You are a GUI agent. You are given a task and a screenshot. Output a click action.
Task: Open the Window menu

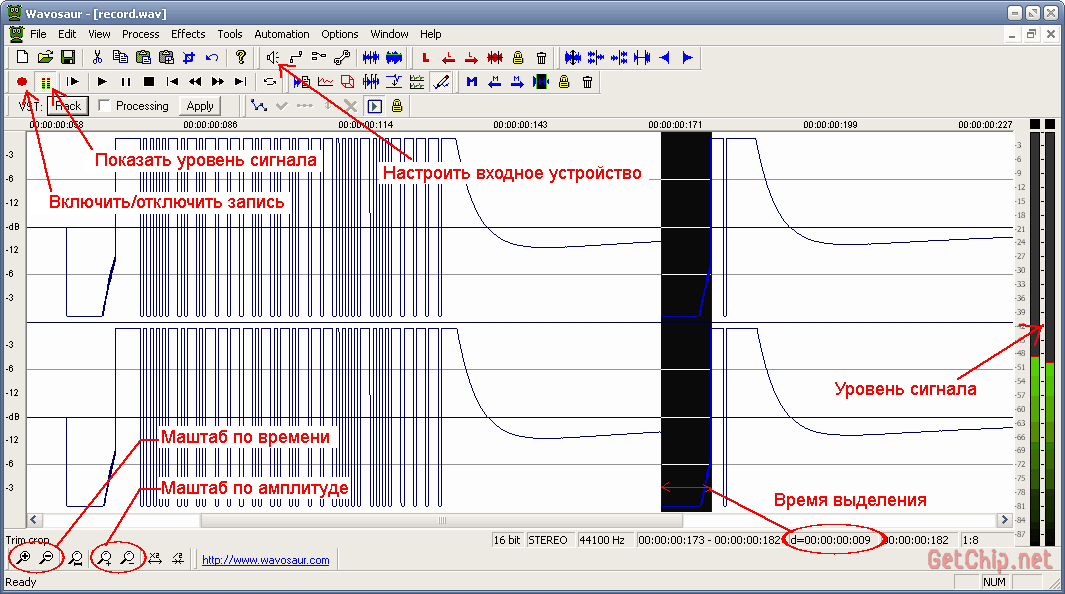[x=389, y=34]
